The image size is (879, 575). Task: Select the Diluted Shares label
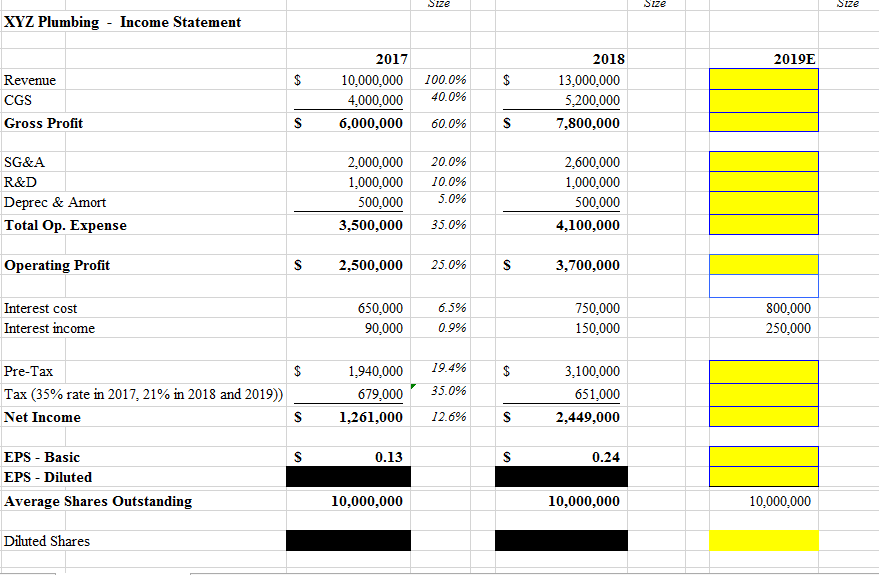coord(47,541)
